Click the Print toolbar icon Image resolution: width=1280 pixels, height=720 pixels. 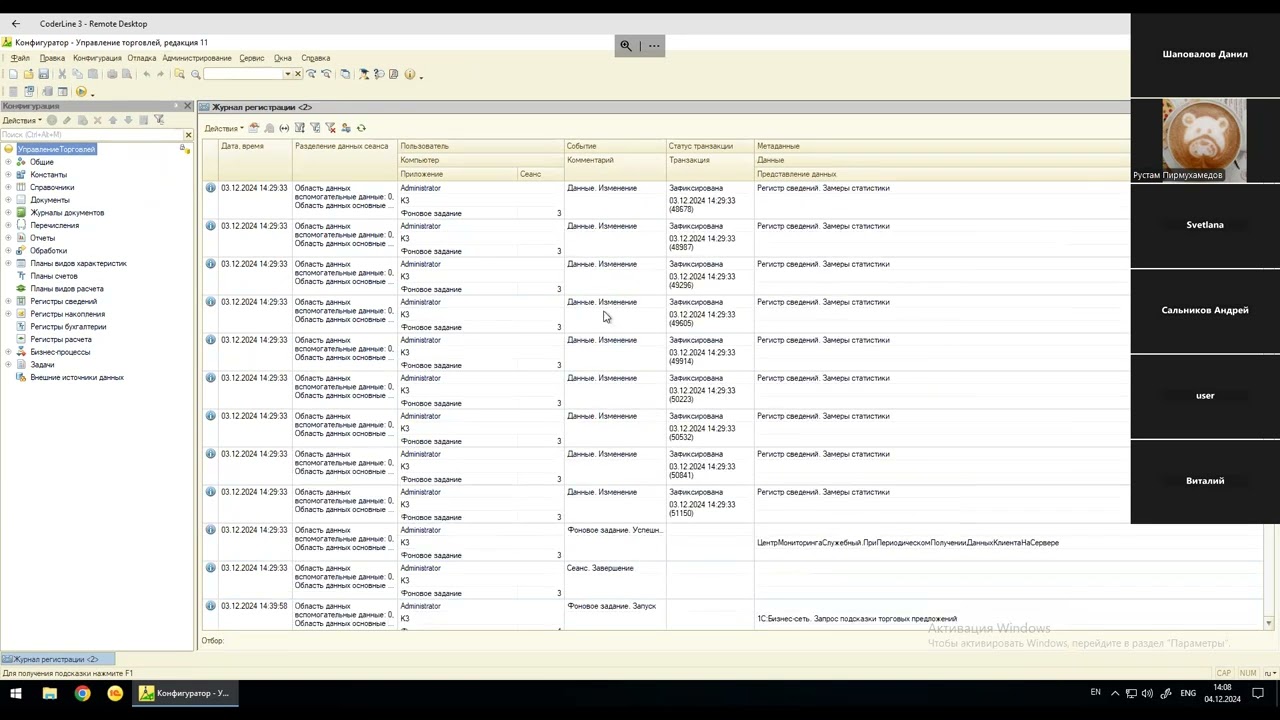tap(112, 74)
